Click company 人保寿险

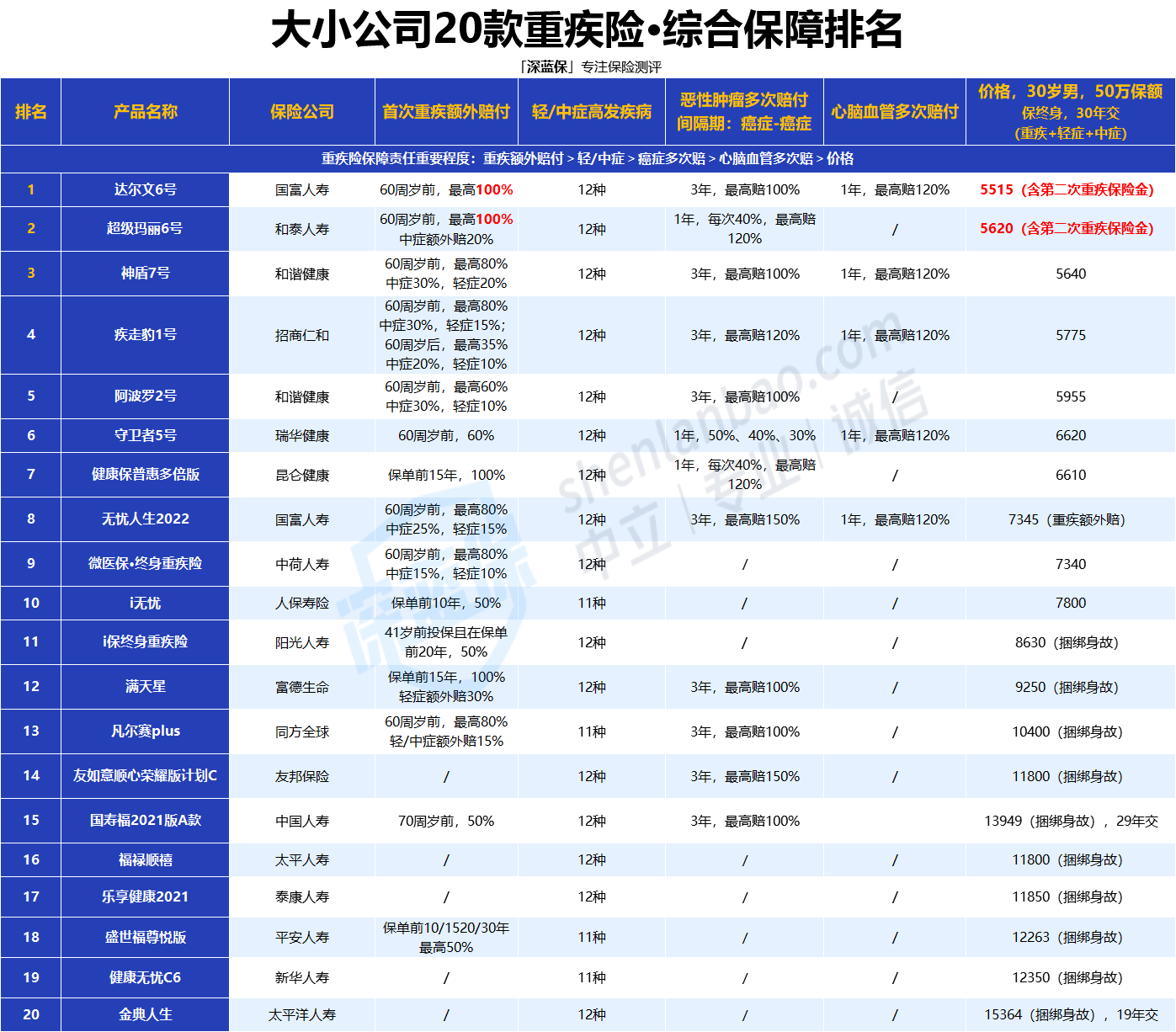(302, 603)
